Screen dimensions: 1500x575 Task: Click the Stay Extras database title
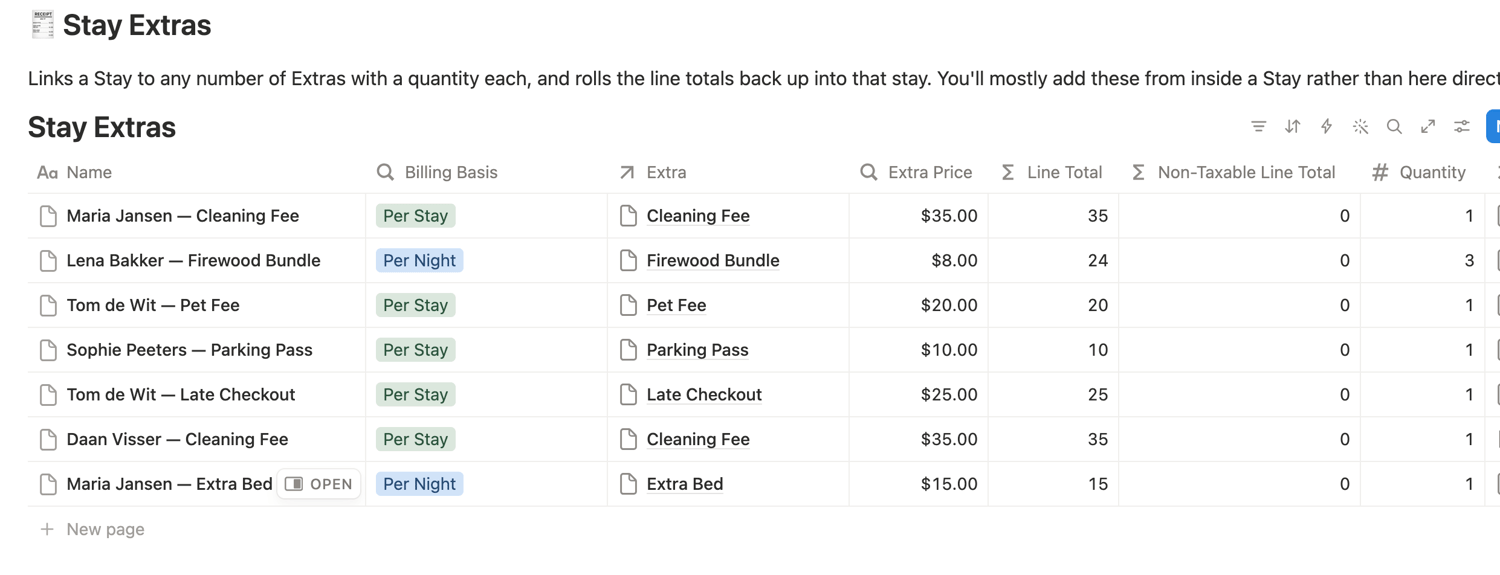click(x=102, y=127)
